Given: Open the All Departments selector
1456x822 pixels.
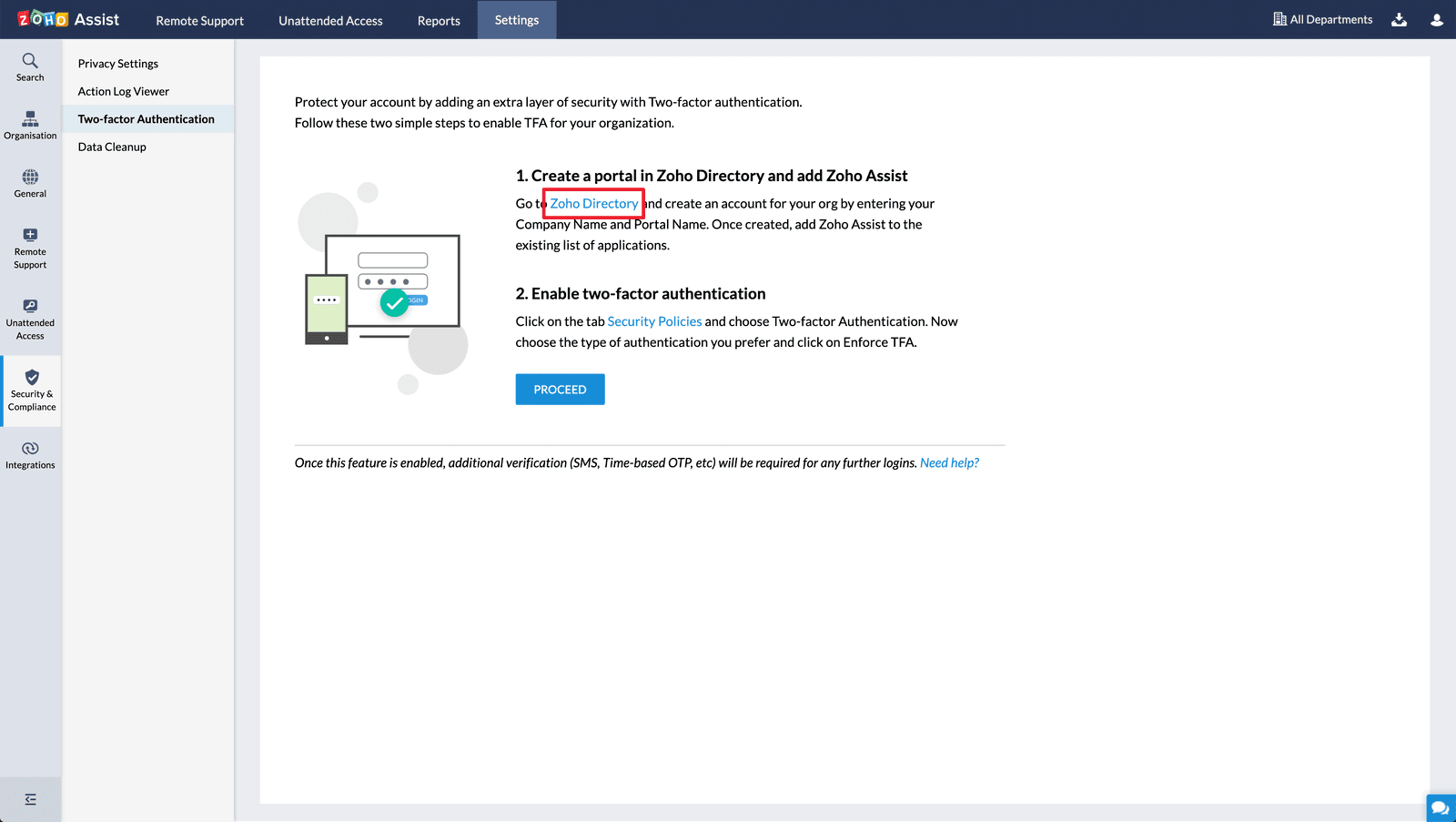Looking at the screenshot, I should (x=1322, y=19).
